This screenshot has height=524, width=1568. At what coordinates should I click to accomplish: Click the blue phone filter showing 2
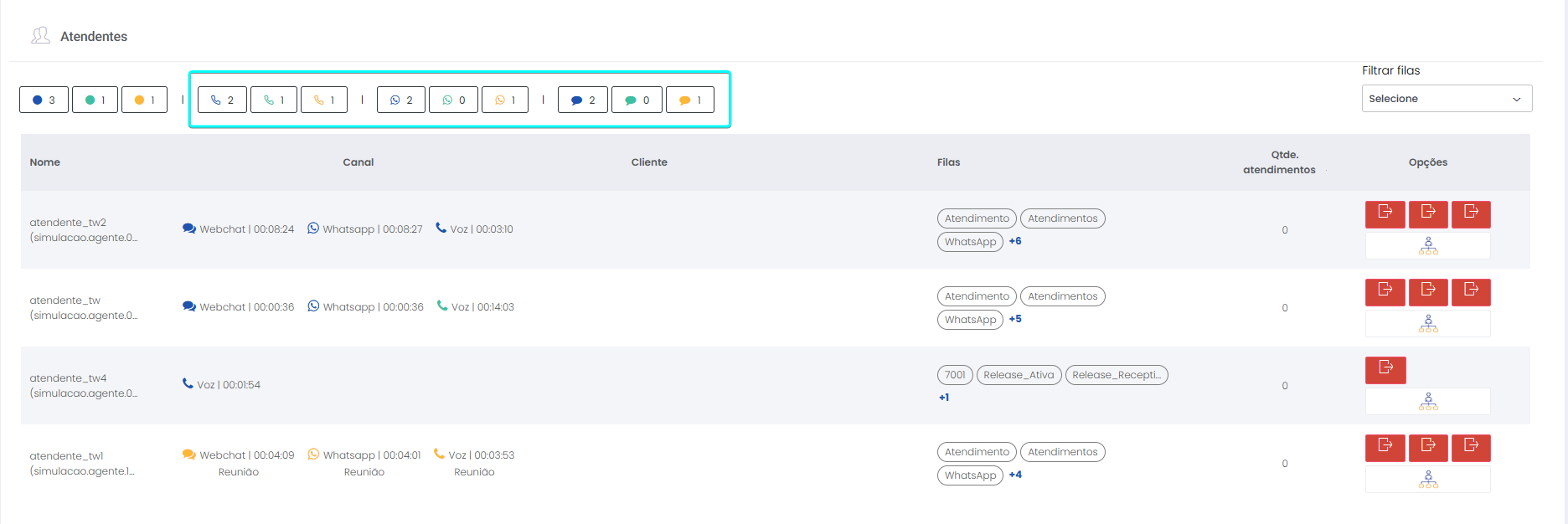[x=222, y=100]
